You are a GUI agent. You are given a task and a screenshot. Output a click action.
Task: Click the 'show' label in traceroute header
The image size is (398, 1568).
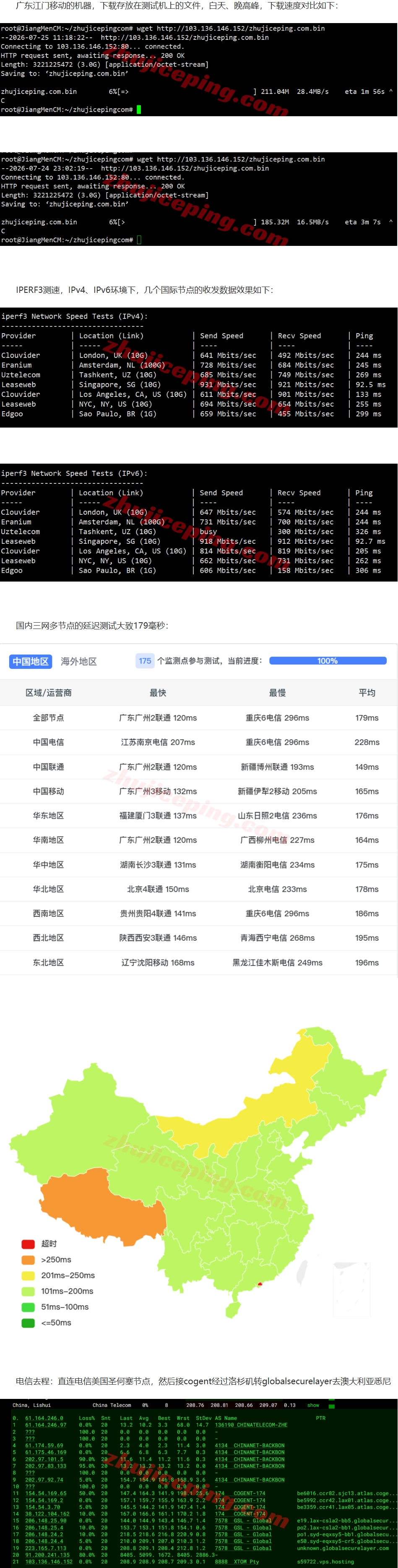(x=313, y=1406)
